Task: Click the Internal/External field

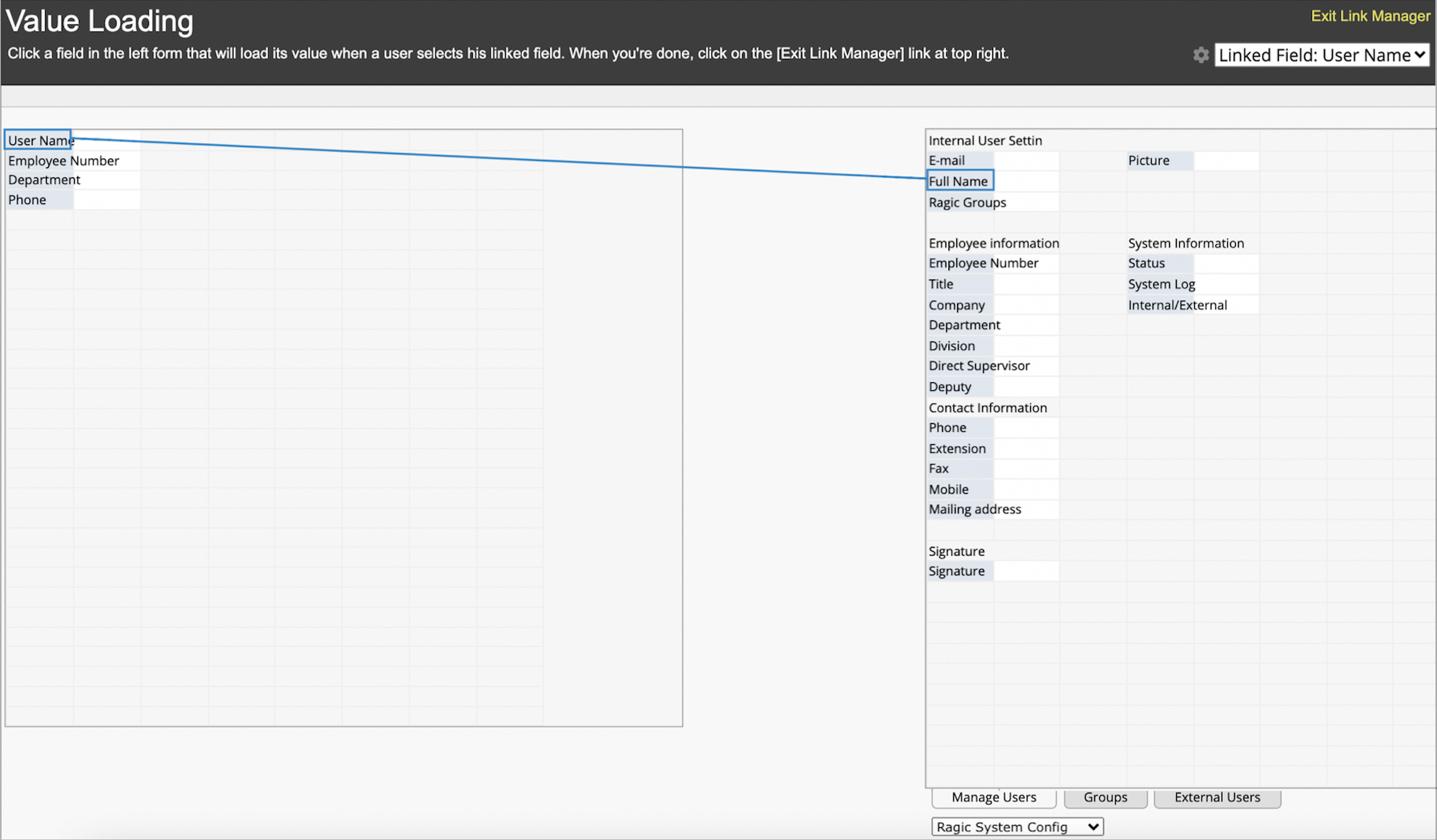Action: click(1177, 305)
